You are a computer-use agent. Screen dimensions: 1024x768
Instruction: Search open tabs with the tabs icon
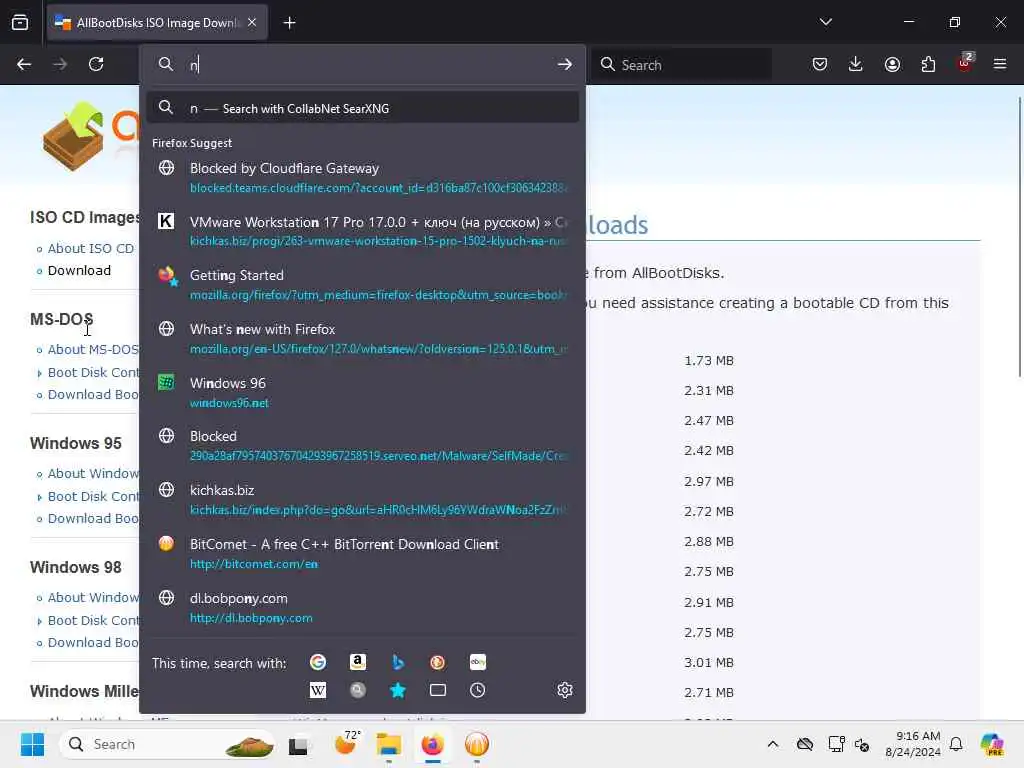point(438,690)
